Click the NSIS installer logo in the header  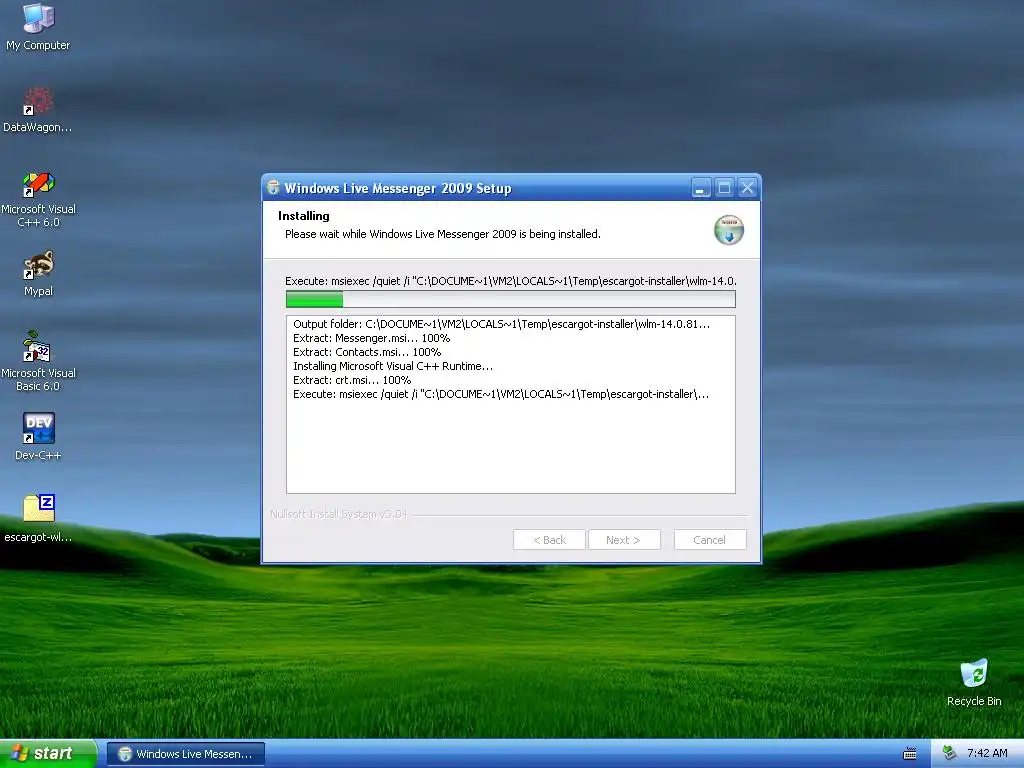(729, 230)
